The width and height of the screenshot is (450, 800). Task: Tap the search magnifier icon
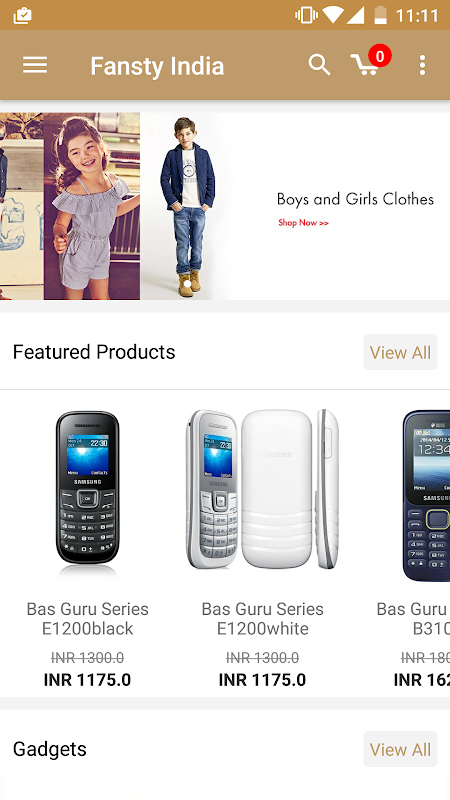coord(319,65)
